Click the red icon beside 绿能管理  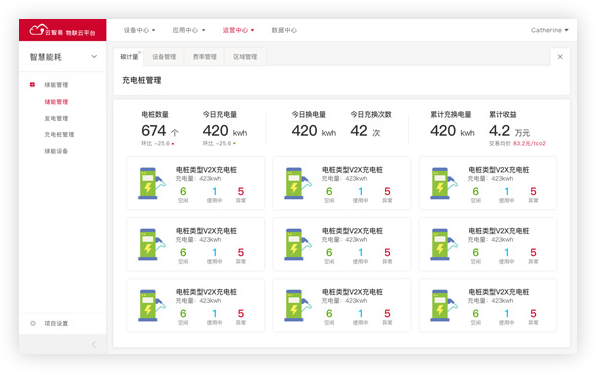click(32, 84)
